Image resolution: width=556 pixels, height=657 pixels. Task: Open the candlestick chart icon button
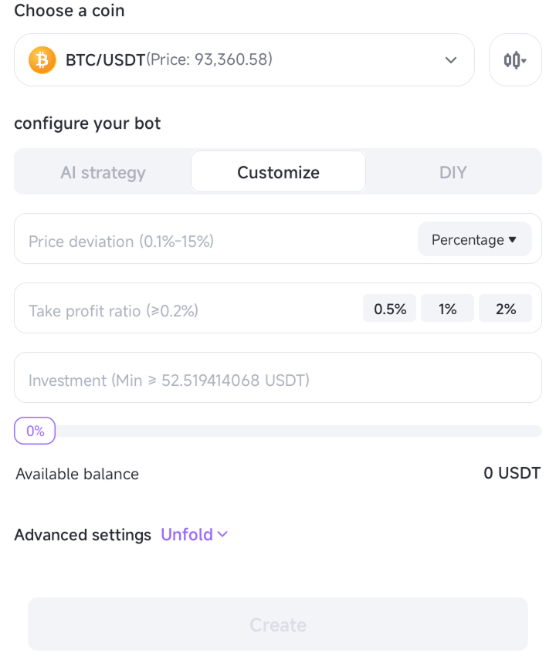(x=515, y=60)
